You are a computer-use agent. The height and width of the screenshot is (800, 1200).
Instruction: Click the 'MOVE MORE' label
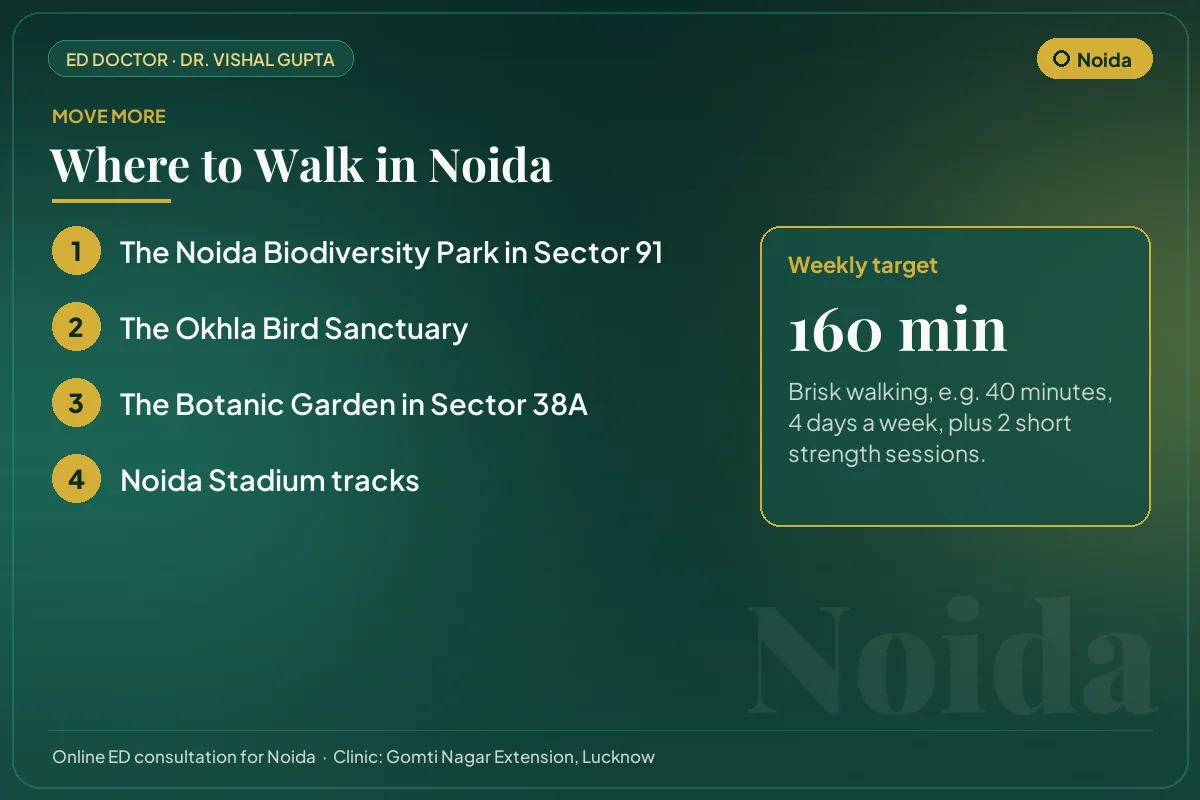click(109, 116)
